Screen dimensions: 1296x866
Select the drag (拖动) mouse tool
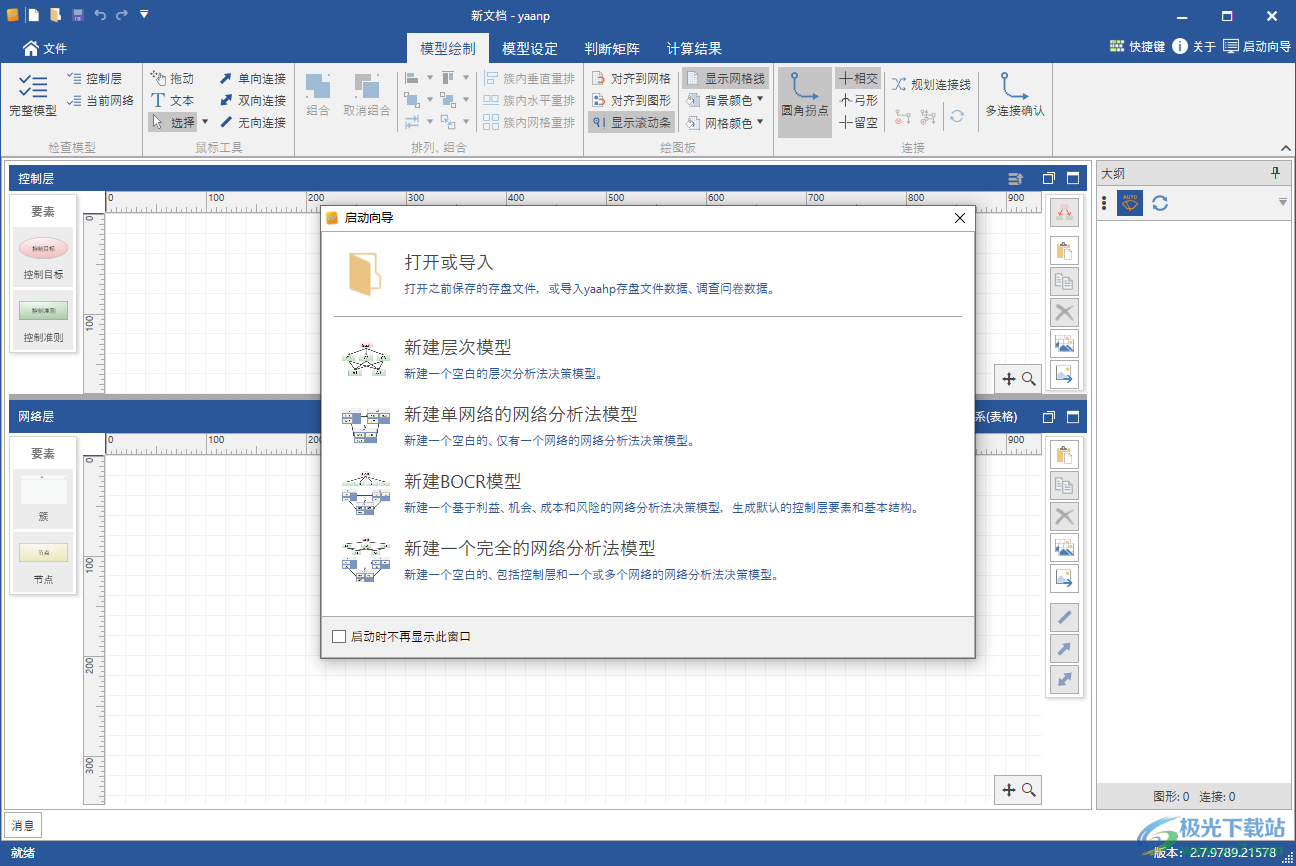172,78
